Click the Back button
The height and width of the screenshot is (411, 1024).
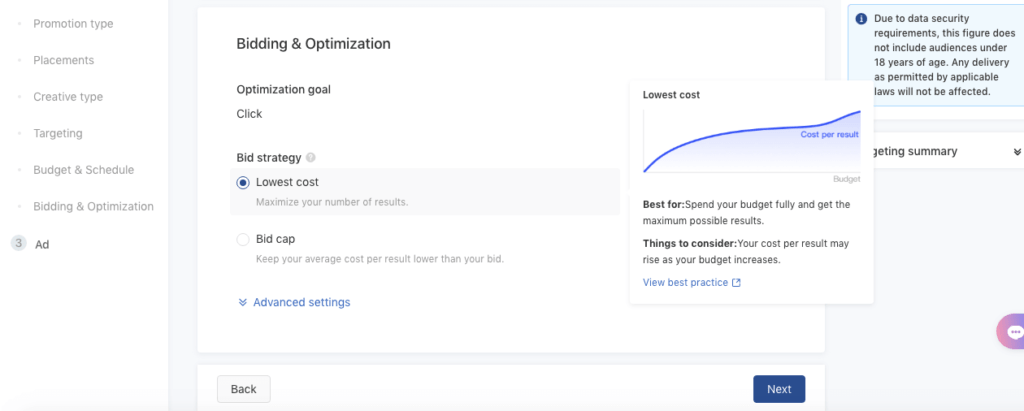pyautogui.click(x=244, y=389)
